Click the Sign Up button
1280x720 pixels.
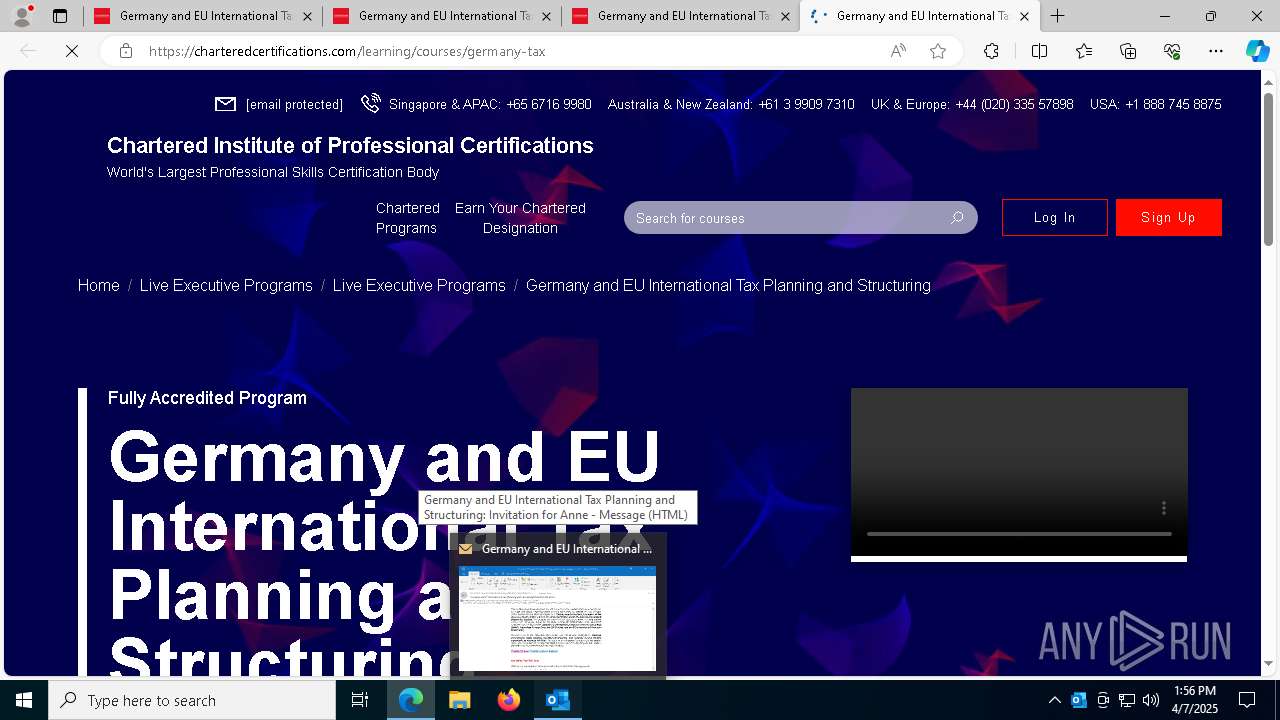1168,217
